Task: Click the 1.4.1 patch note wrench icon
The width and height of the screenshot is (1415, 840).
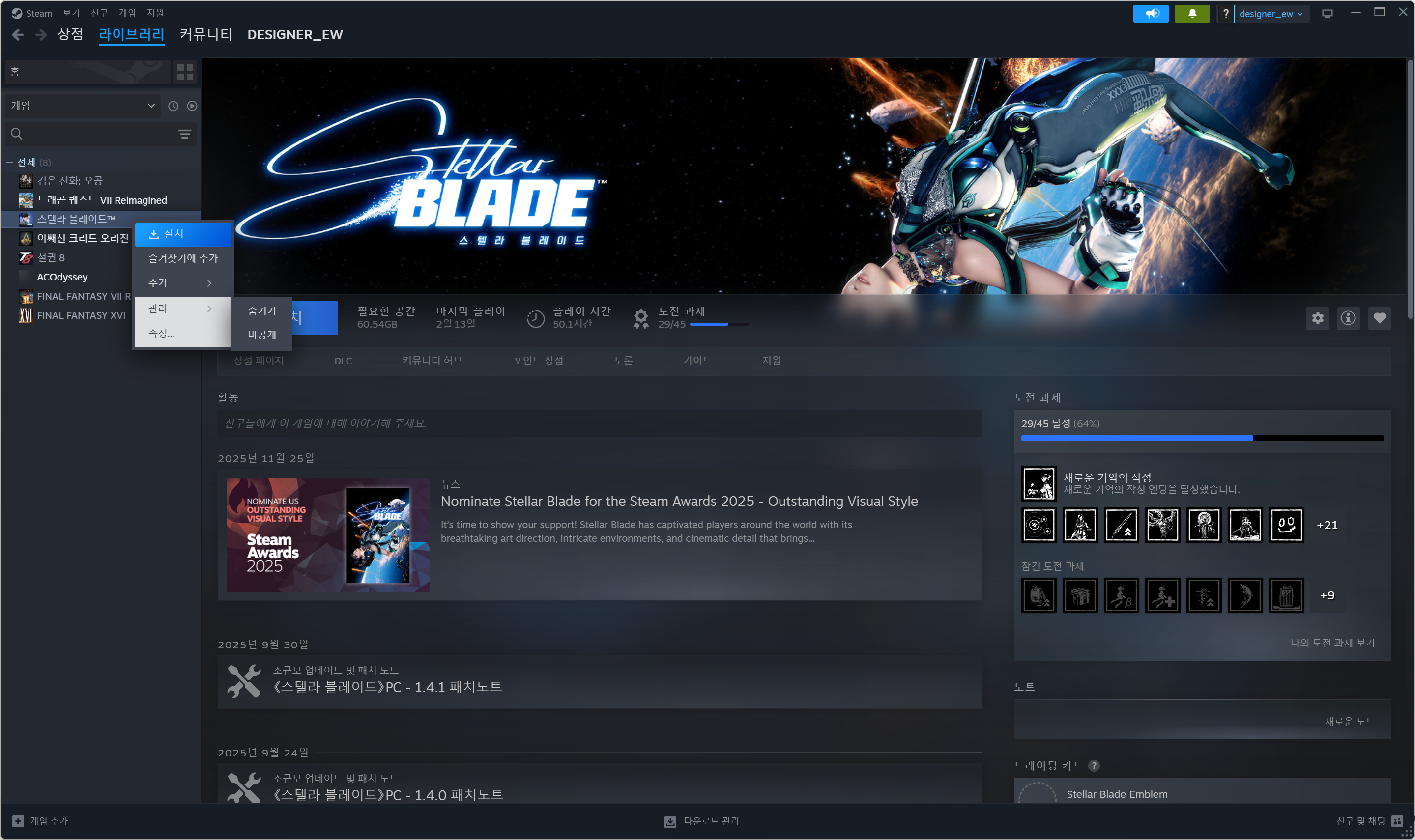Action: [243, 681]
